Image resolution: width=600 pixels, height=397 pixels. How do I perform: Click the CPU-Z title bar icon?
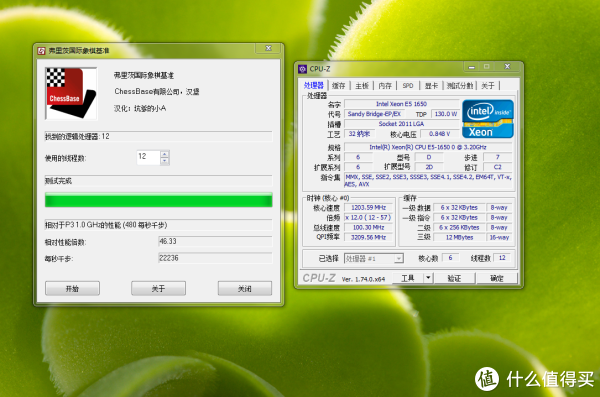click(x=303, y=69)
